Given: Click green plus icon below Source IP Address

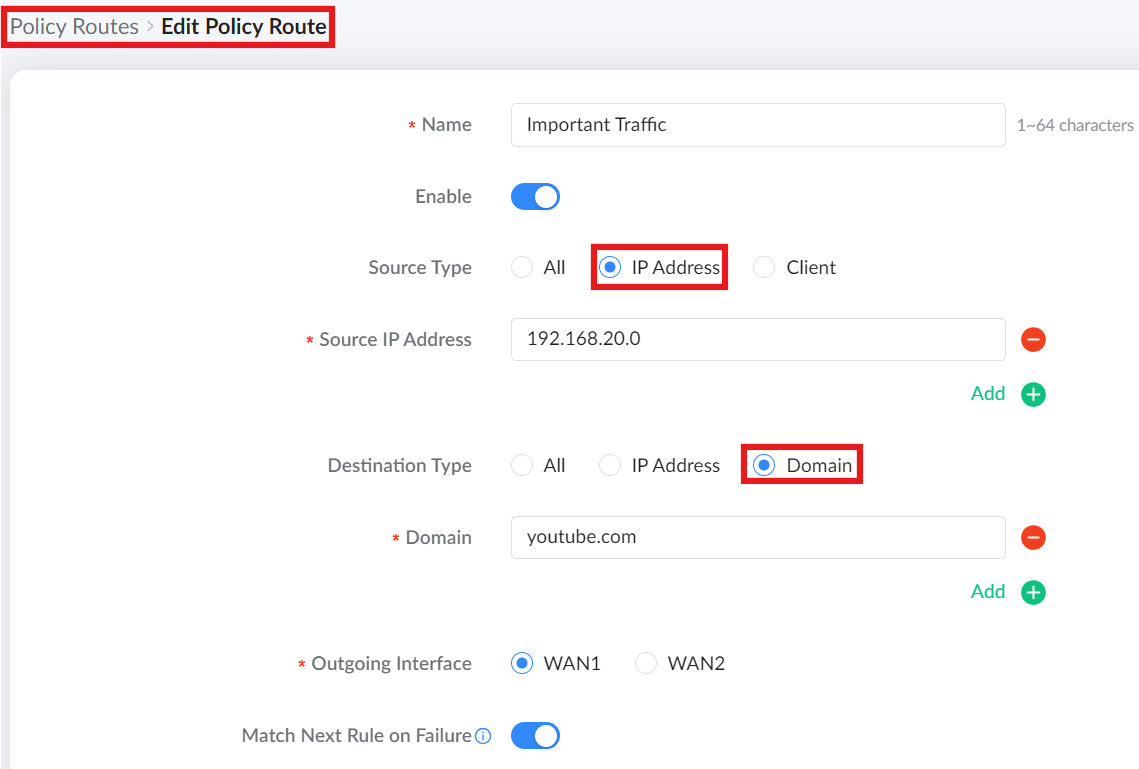Looking at the screenshot, I should (x=1033, y=394).
